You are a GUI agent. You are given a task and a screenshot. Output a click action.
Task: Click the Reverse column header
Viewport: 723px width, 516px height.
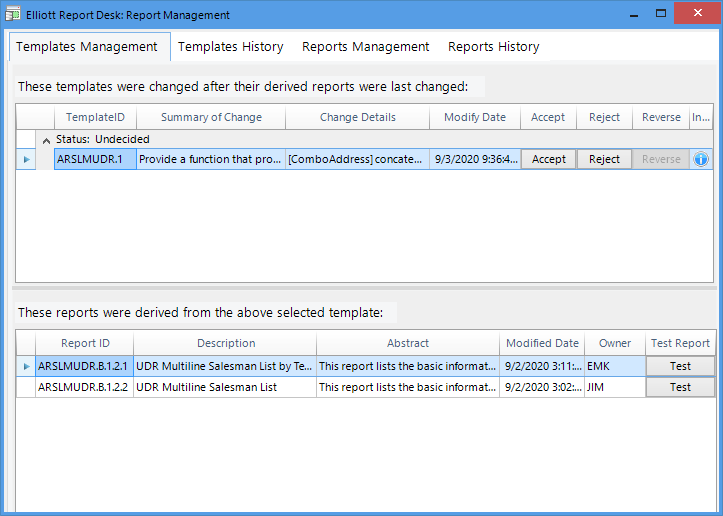(x=661, y=117)
